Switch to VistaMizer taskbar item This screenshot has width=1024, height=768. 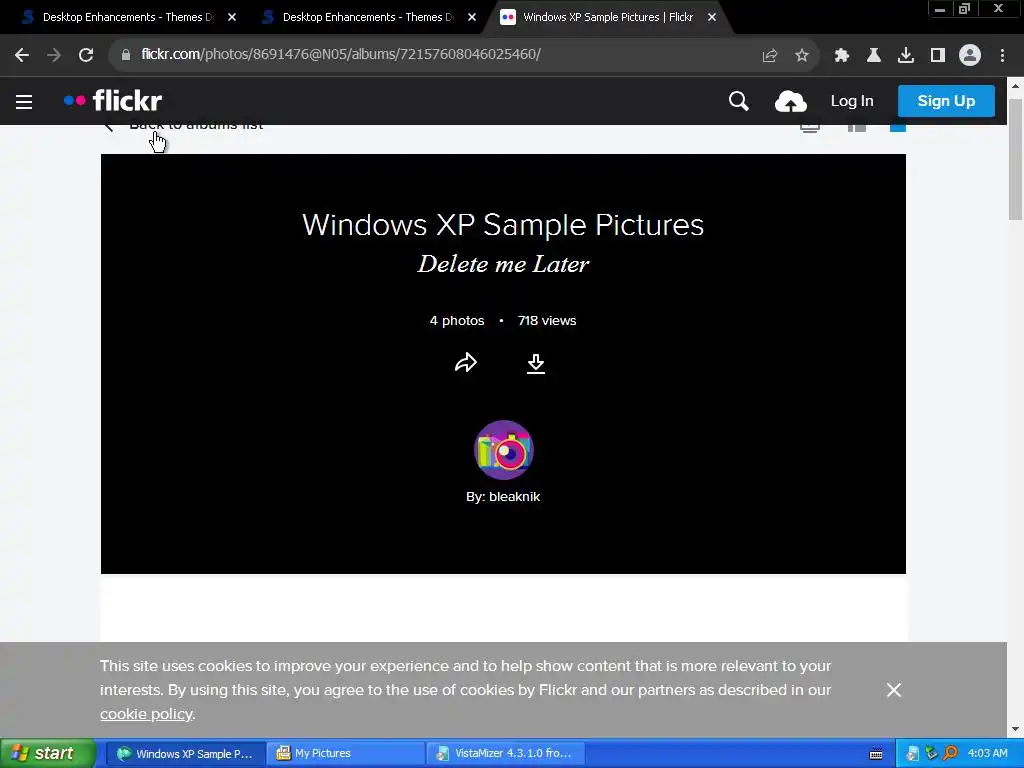coord(505,753)
